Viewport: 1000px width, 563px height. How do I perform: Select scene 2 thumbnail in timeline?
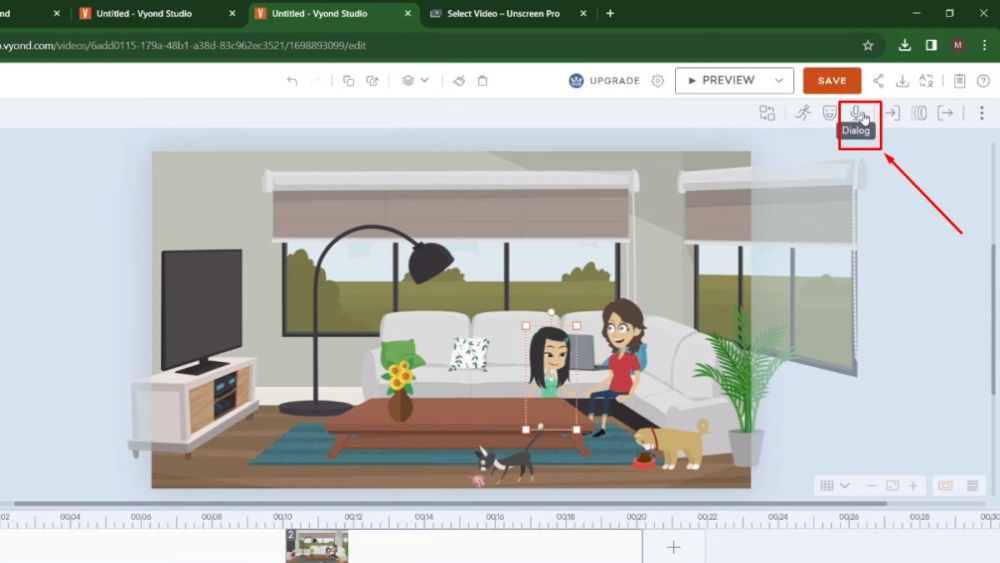[317, 546]
